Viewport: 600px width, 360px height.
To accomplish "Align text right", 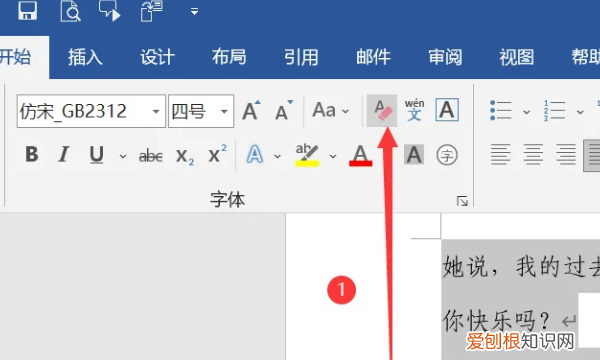I will [566, 155].
